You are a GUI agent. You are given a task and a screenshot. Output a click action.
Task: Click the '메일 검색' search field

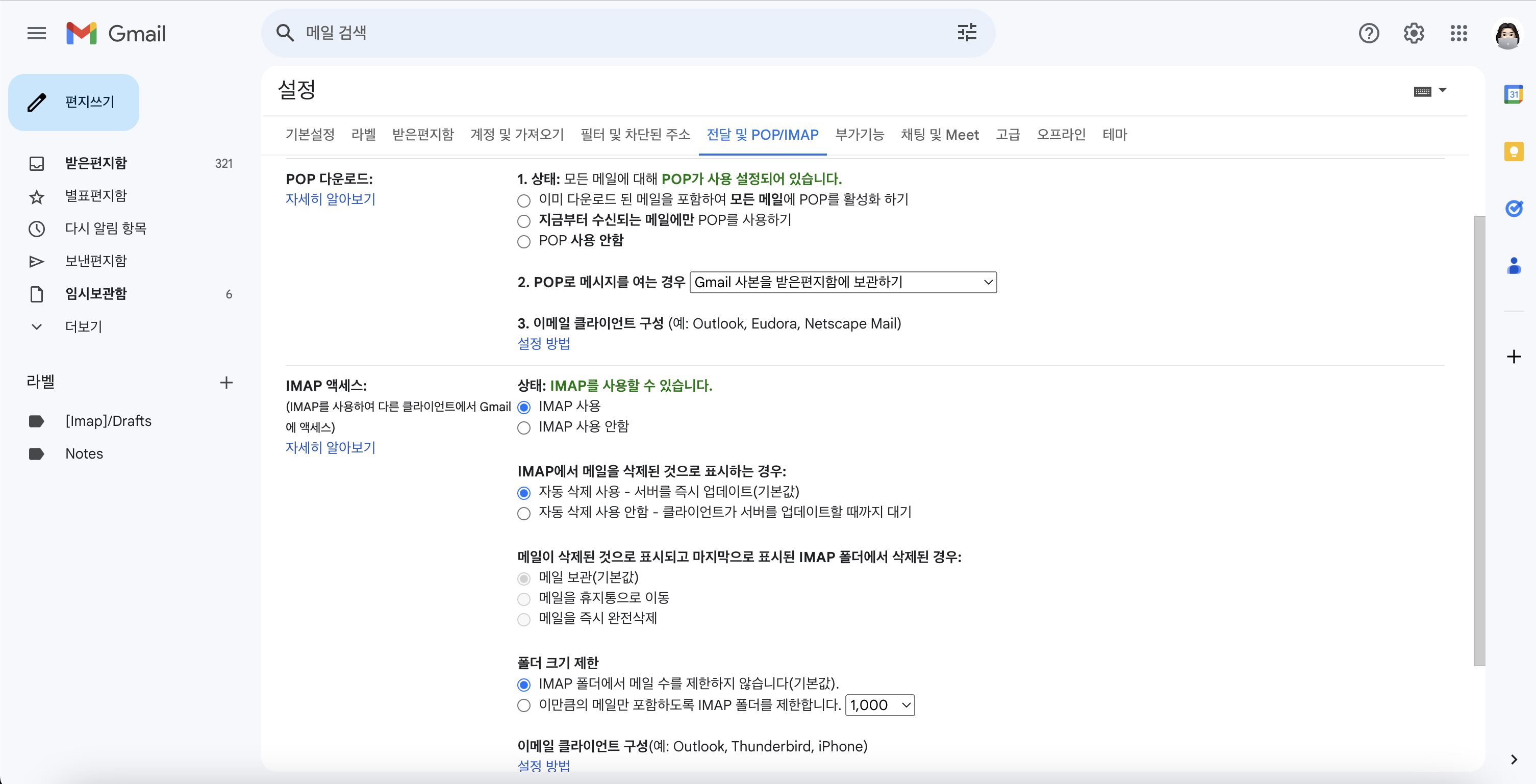tap(620, 33)
